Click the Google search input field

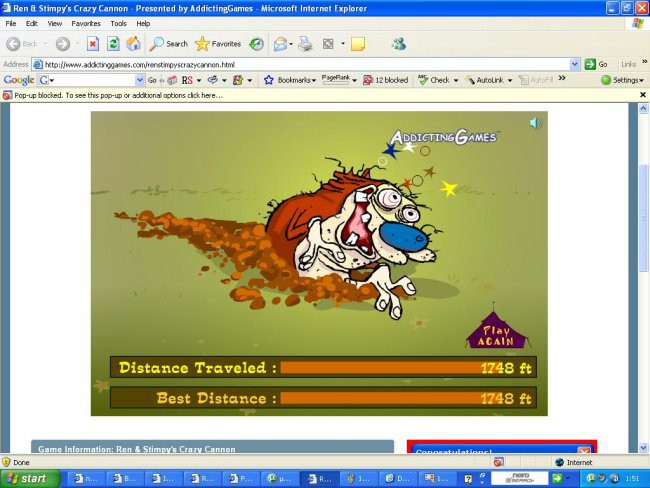pos(92,80)
